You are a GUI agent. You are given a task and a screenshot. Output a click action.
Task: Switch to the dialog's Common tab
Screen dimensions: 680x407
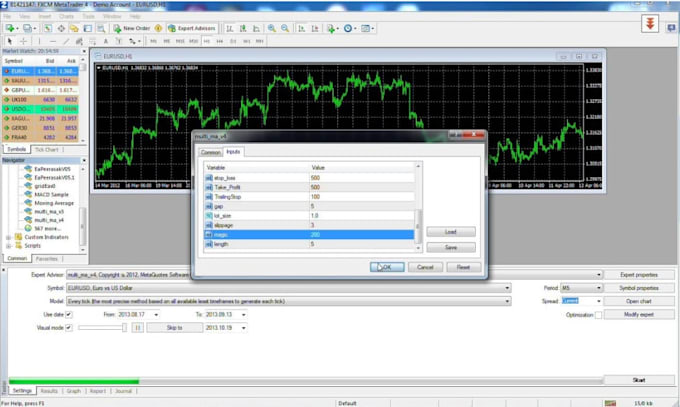coord(210,152)
